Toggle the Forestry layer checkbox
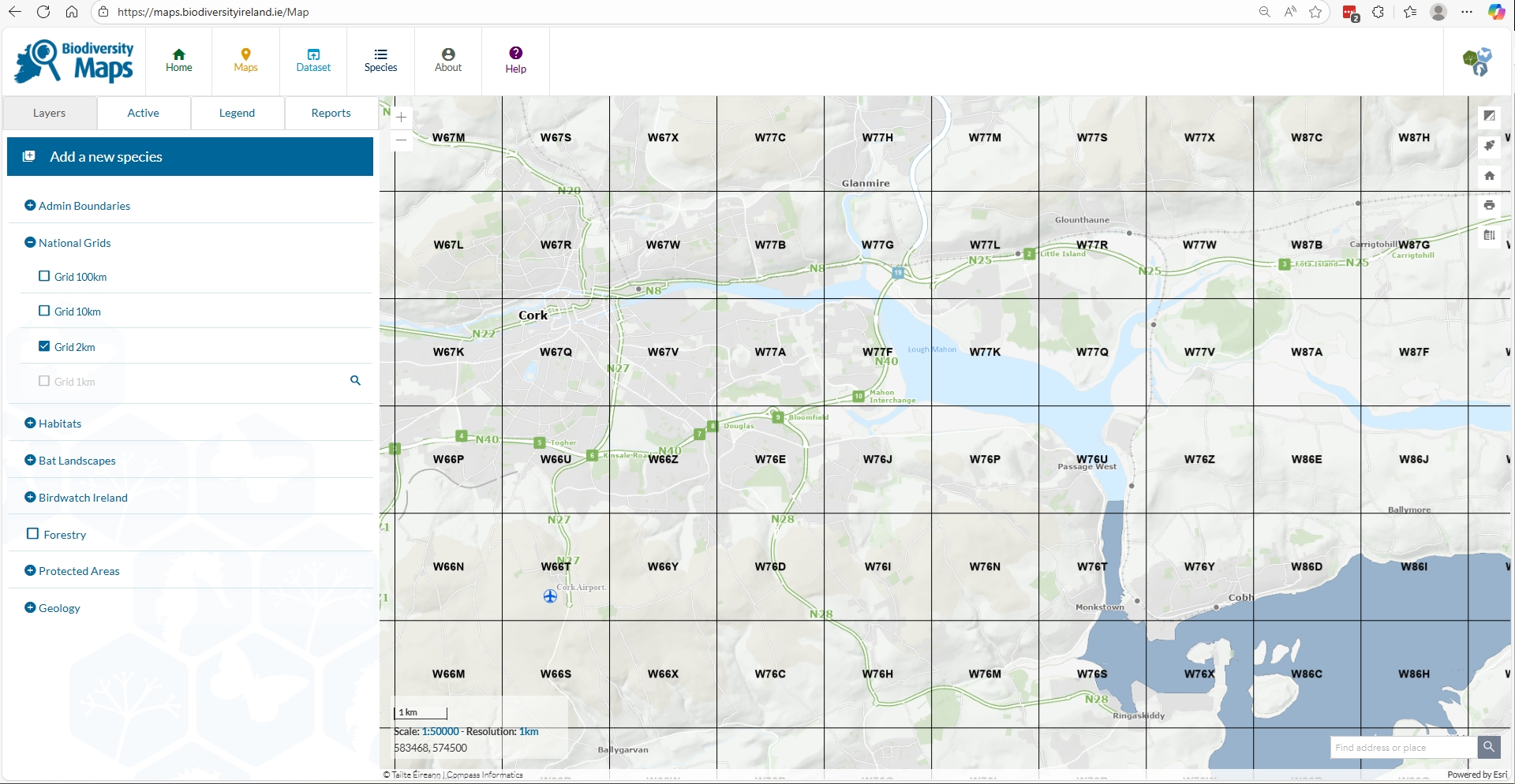The width and height of the screenshot is (1515, 784). coord(33,534)
